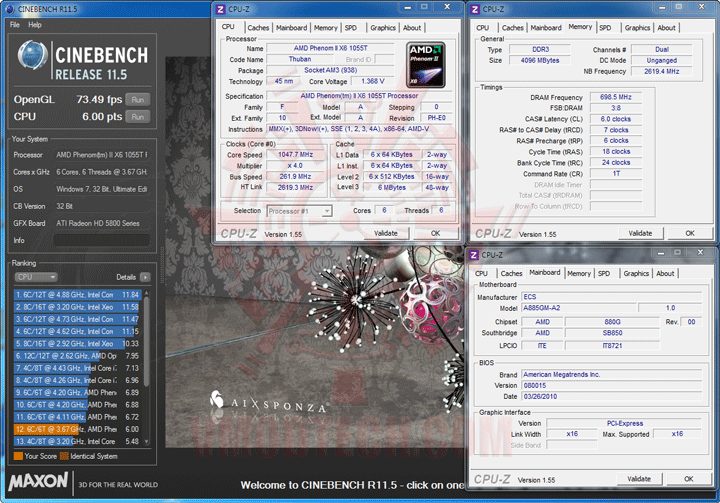
Task: Select ranking row 13 with score 5.48
Action: tap(77, 441)
